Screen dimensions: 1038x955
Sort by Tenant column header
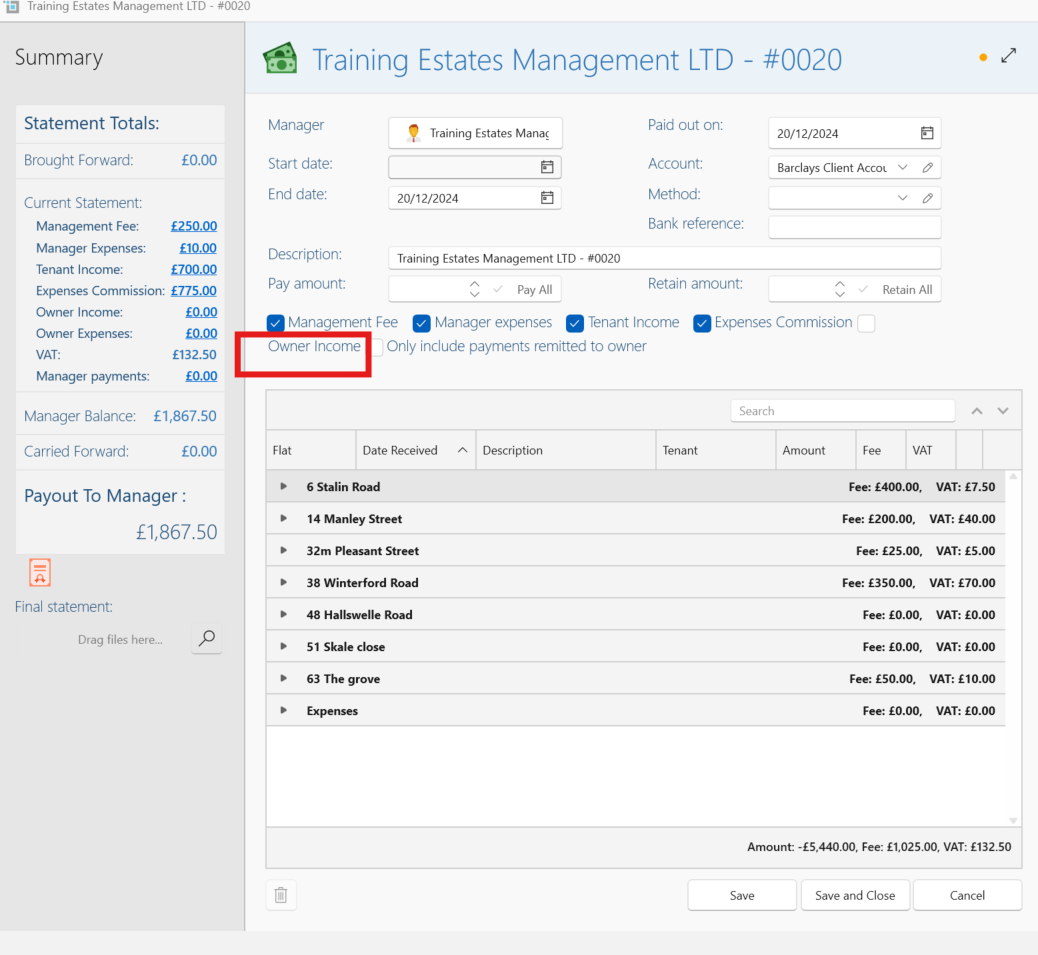tap(716, 450)
